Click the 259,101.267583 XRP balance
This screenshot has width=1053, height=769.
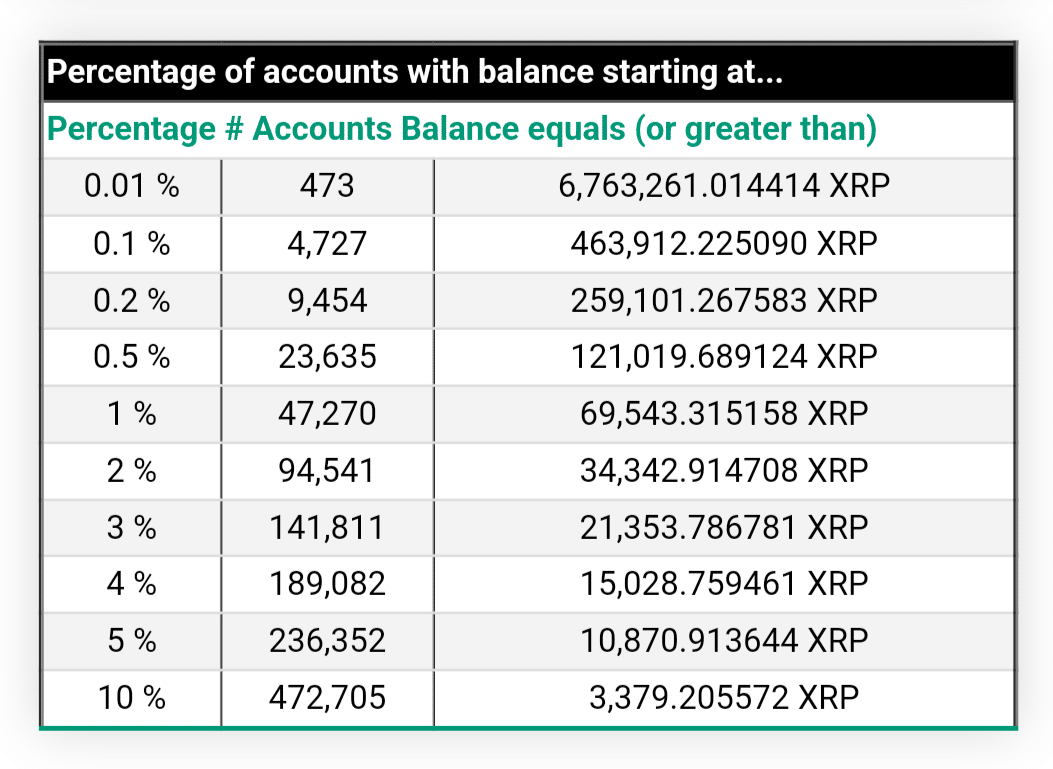[x=724, y=300]
